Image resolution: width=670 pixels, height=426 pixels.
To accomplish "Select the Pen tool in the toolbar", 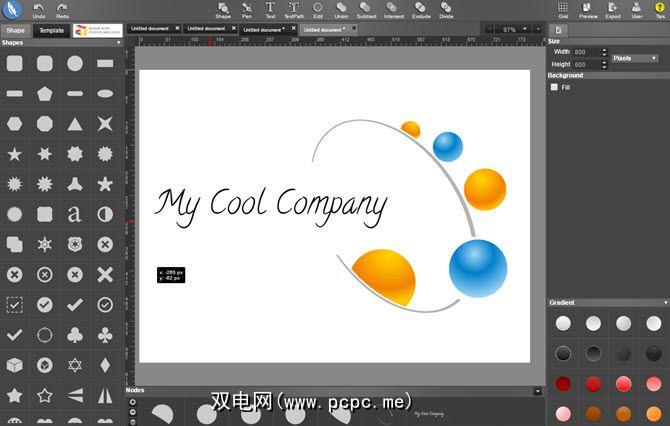I will click(x=246, y=9).
